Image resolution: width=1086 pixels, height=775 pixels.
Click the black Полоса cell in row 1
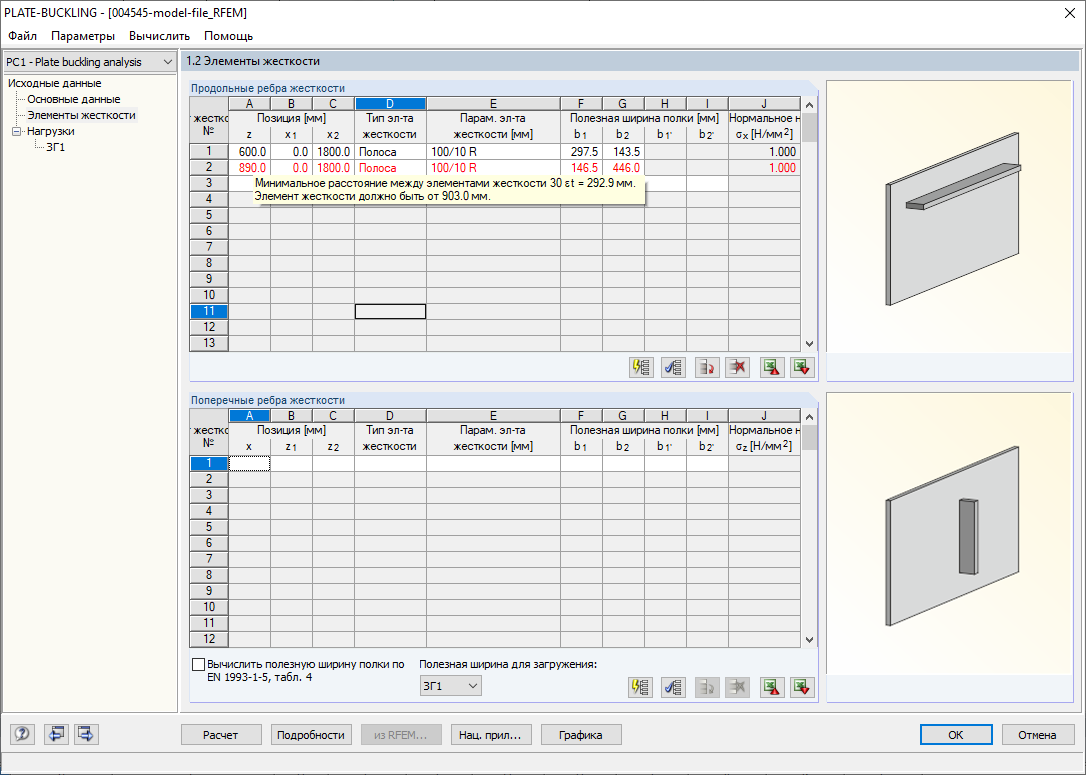pyautogui.click(x=390, y=152)
